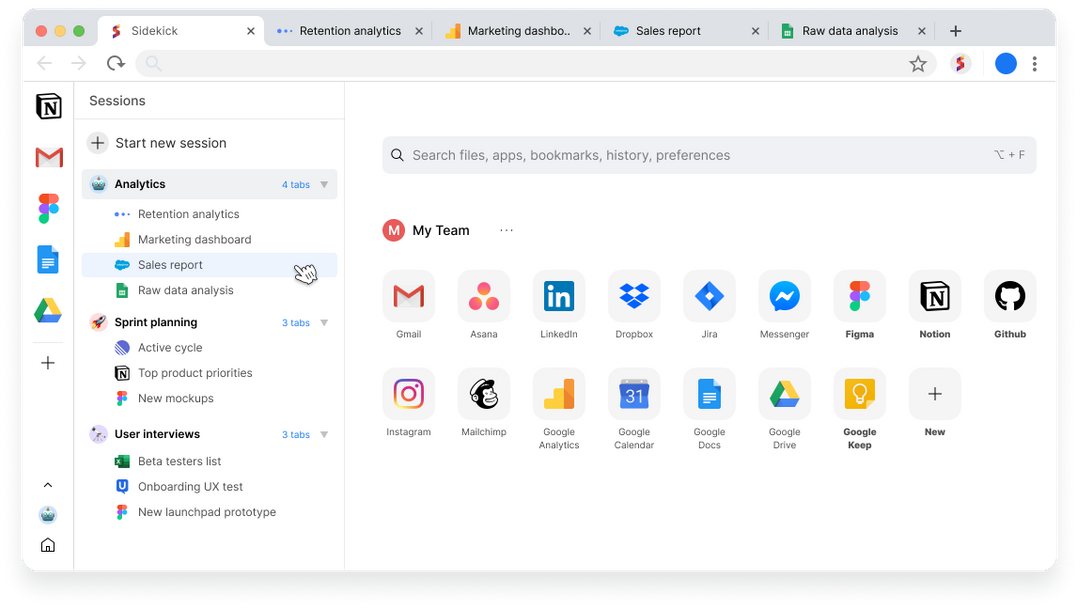Click the search files and apps field

[x=708, y=155]
